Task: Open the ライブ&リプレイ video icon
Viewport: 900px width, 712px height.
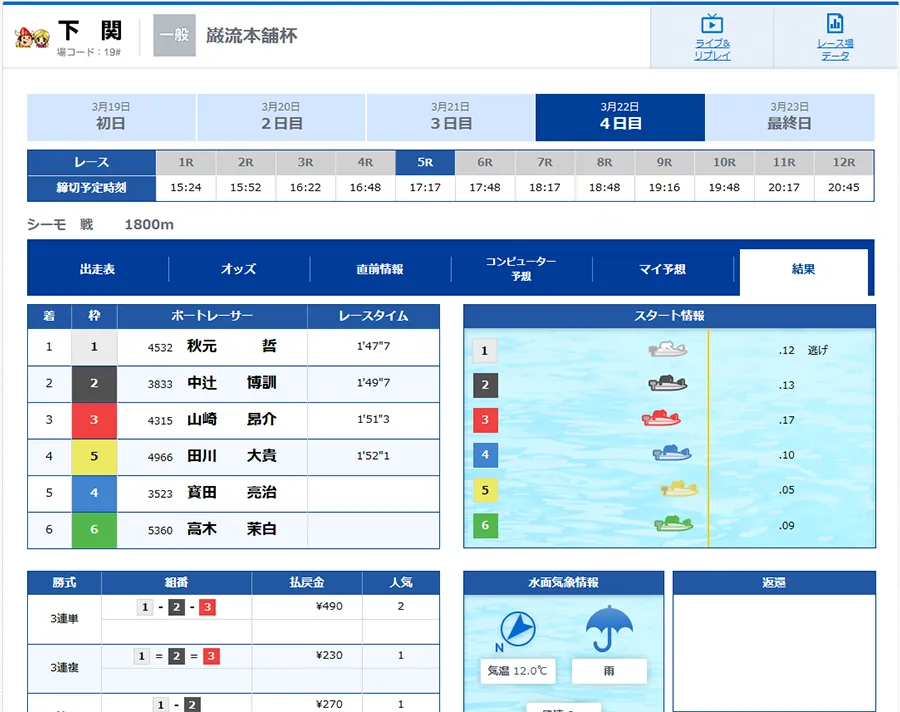Action: pos(712,25)
